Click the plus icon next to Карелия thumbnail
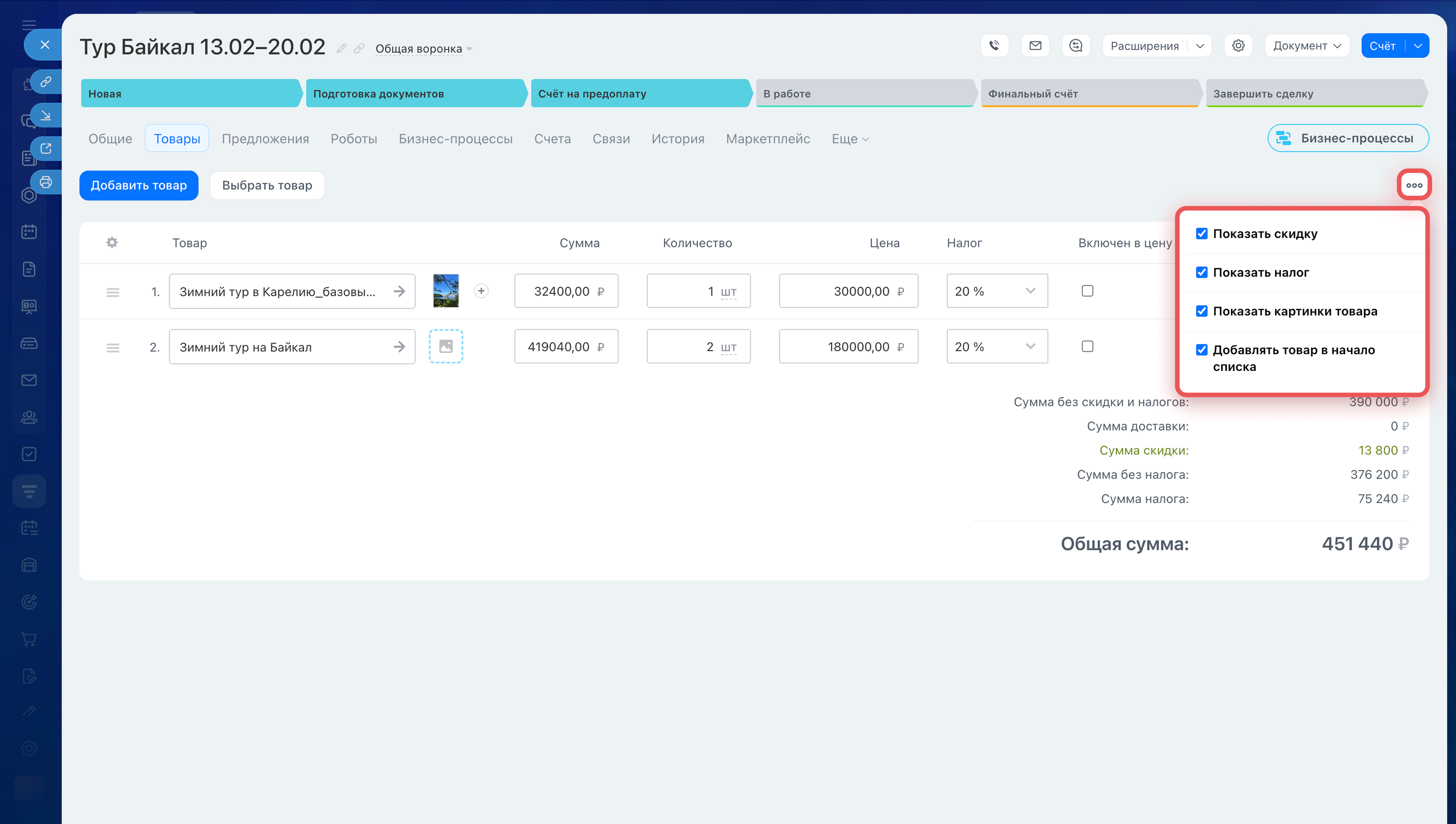The height and width of the screenshot is (824, 1456). 481,291
